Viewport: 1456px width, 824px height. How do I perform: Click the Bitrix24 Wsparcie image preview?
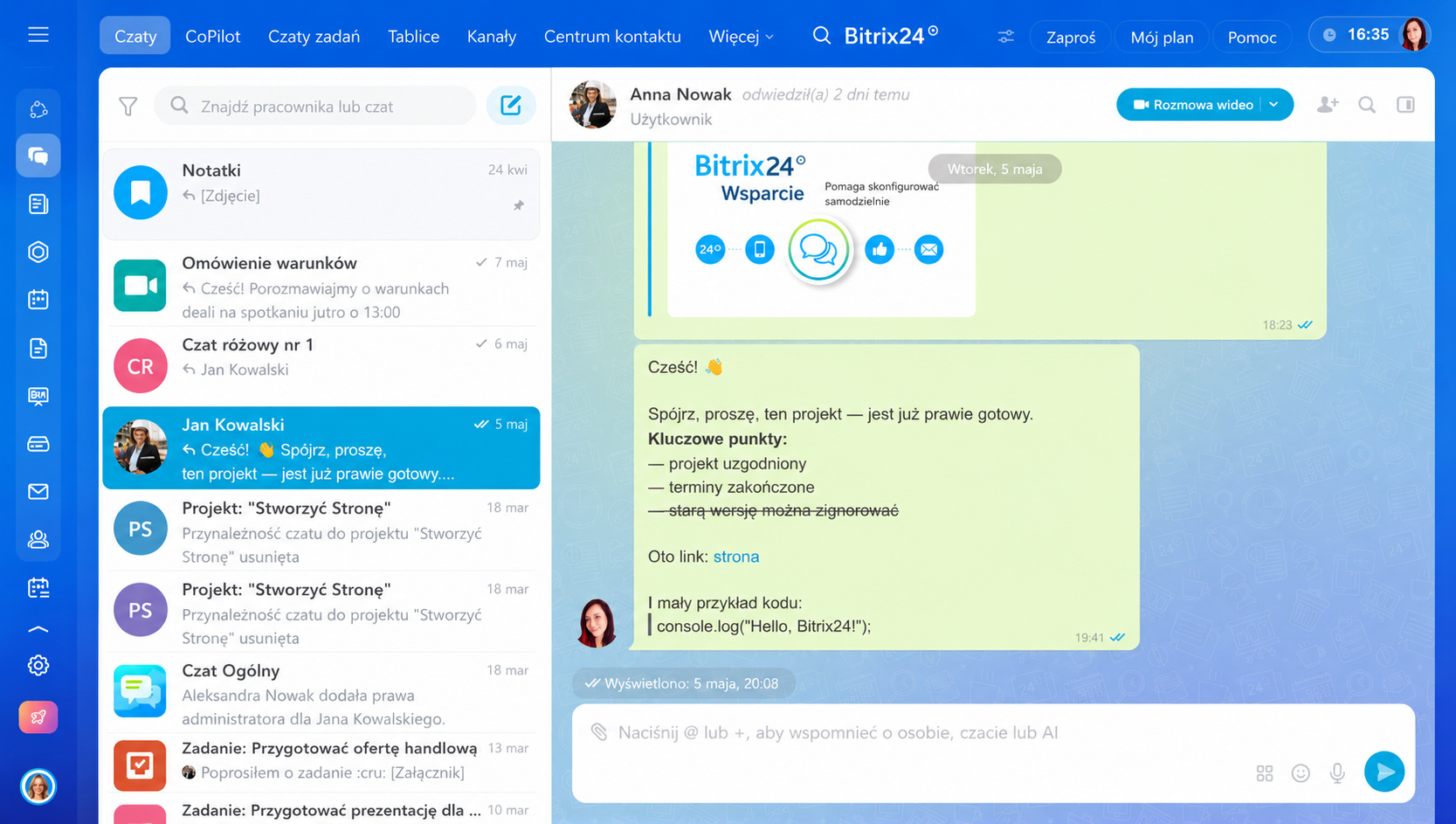pos(821,229)
